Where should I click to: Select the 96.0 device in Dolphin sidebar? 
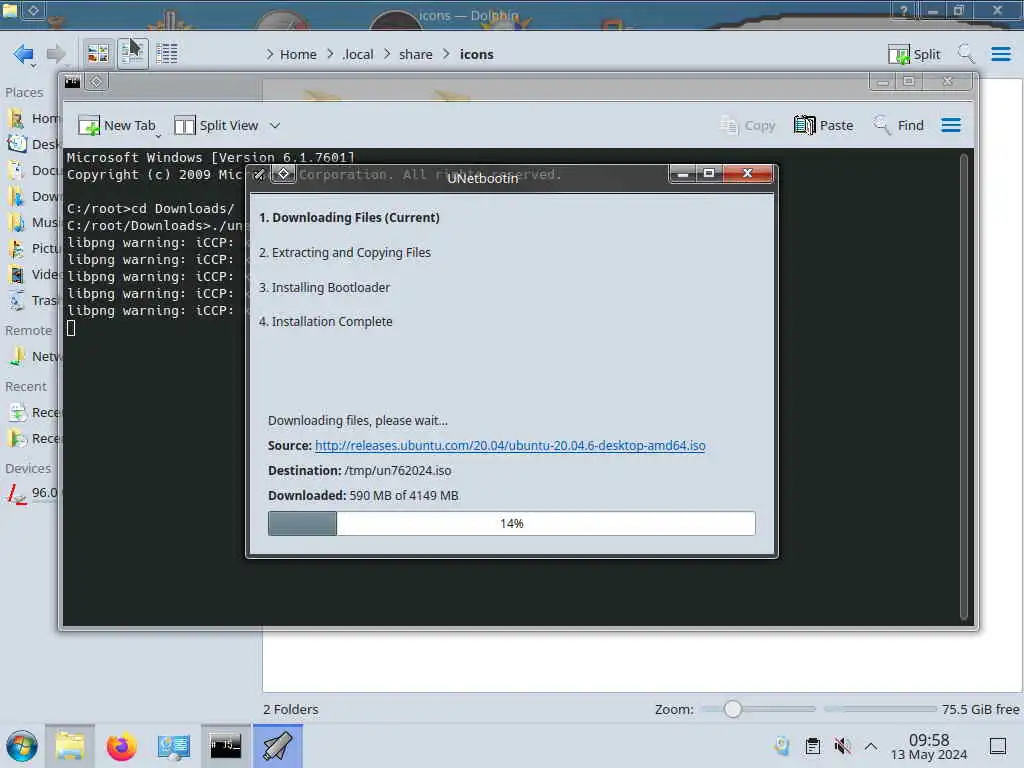point(33,493)
